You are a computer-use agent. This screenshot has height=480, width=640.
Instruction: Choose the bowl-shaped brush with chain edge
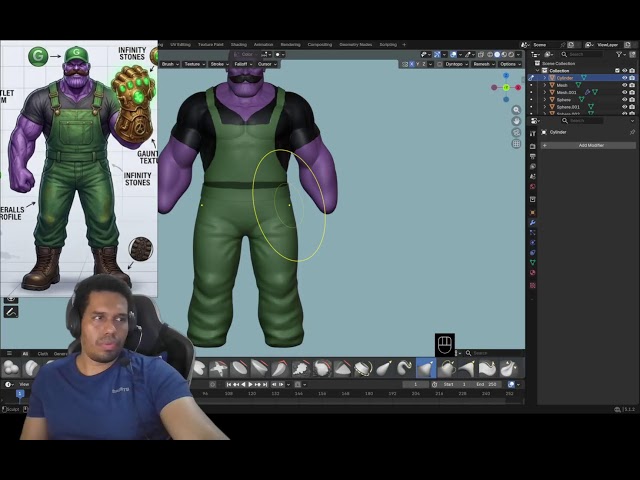pos(363,368)
